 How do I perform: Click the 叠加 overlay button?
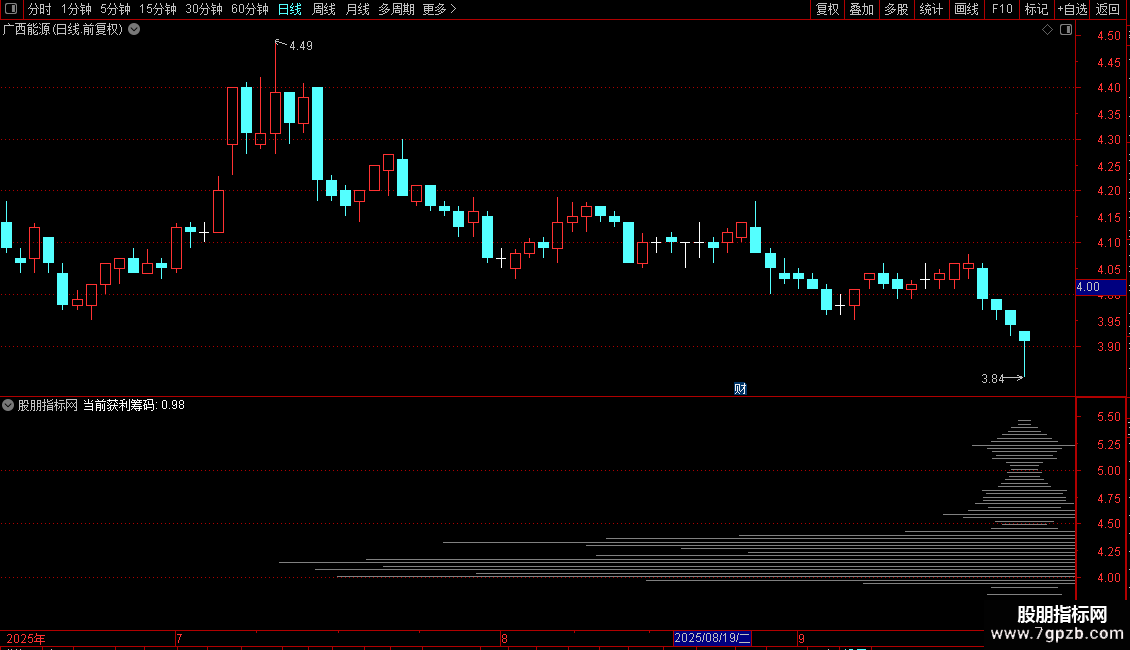[861, 9]
